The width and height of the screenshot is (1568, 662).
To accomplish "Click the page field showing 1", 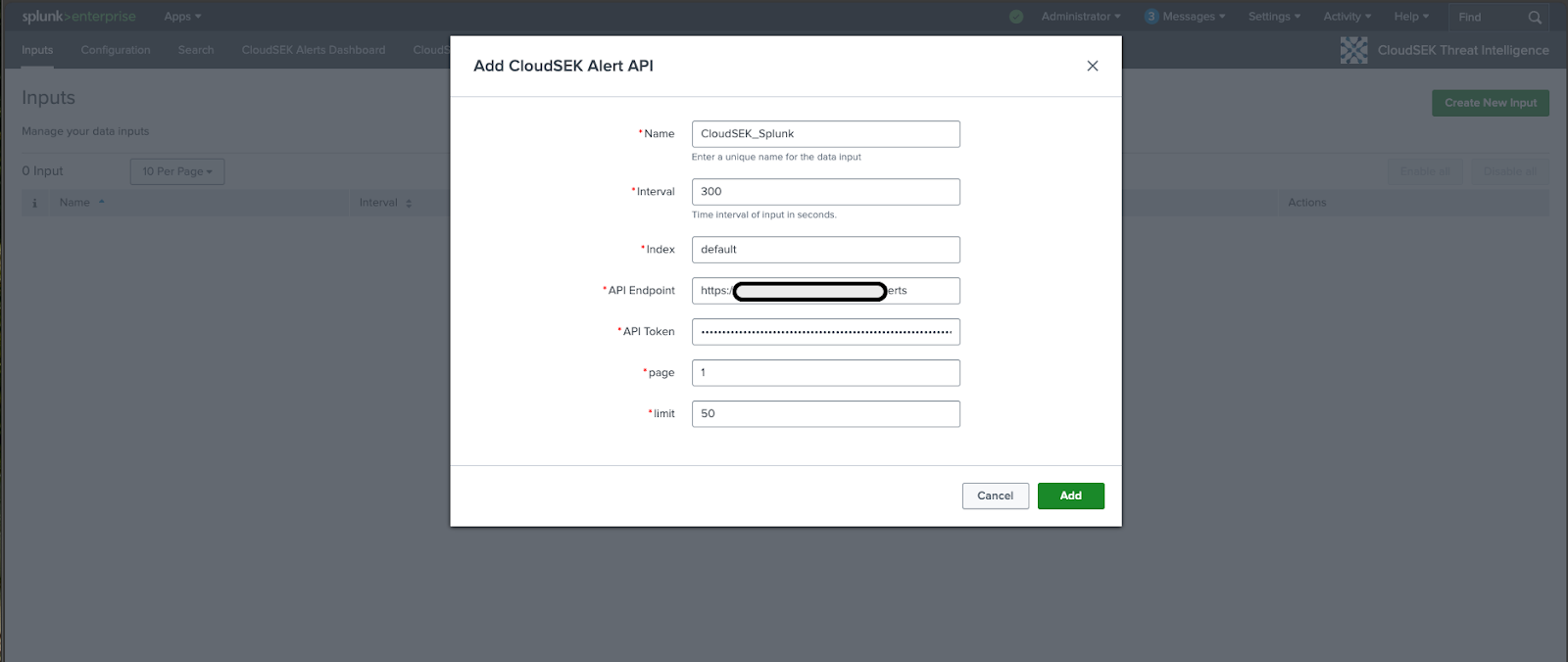I will tap(825, 373).
